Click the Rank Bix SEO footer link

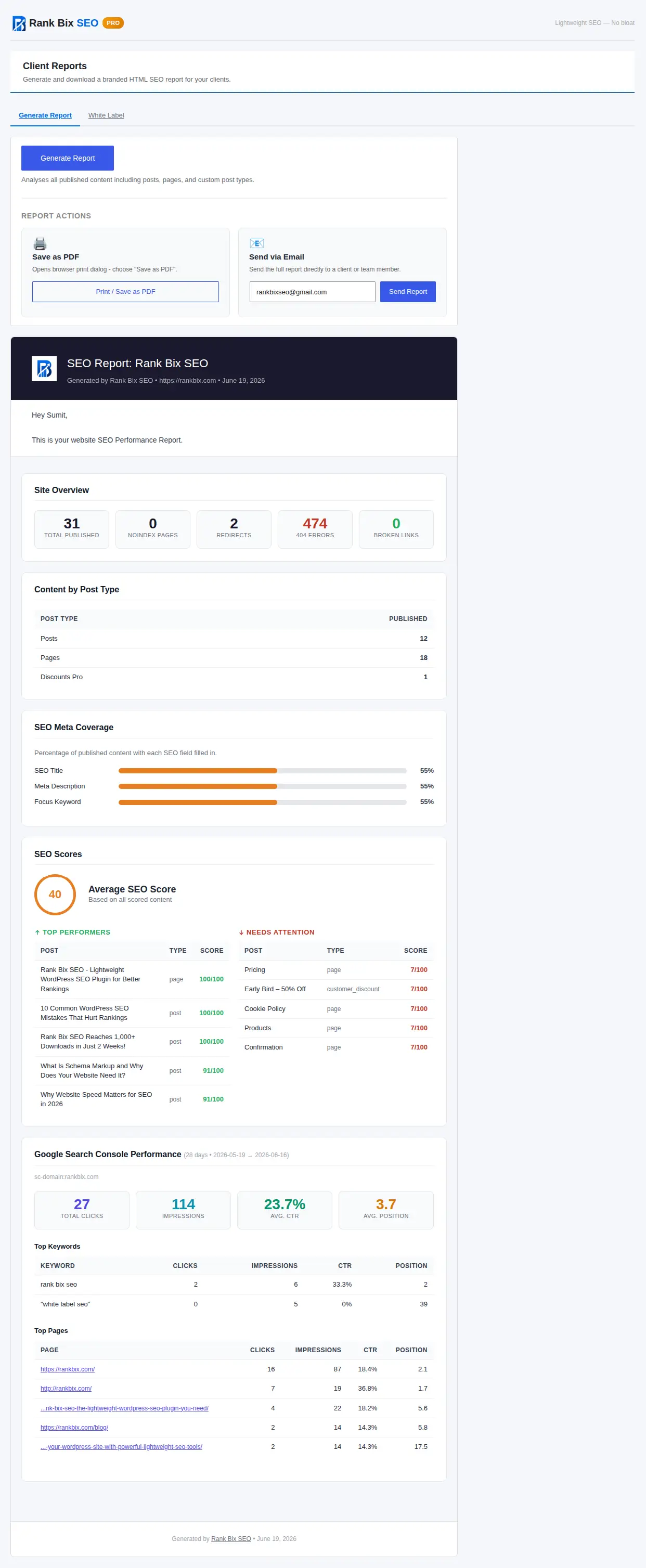pos(231,1539)
